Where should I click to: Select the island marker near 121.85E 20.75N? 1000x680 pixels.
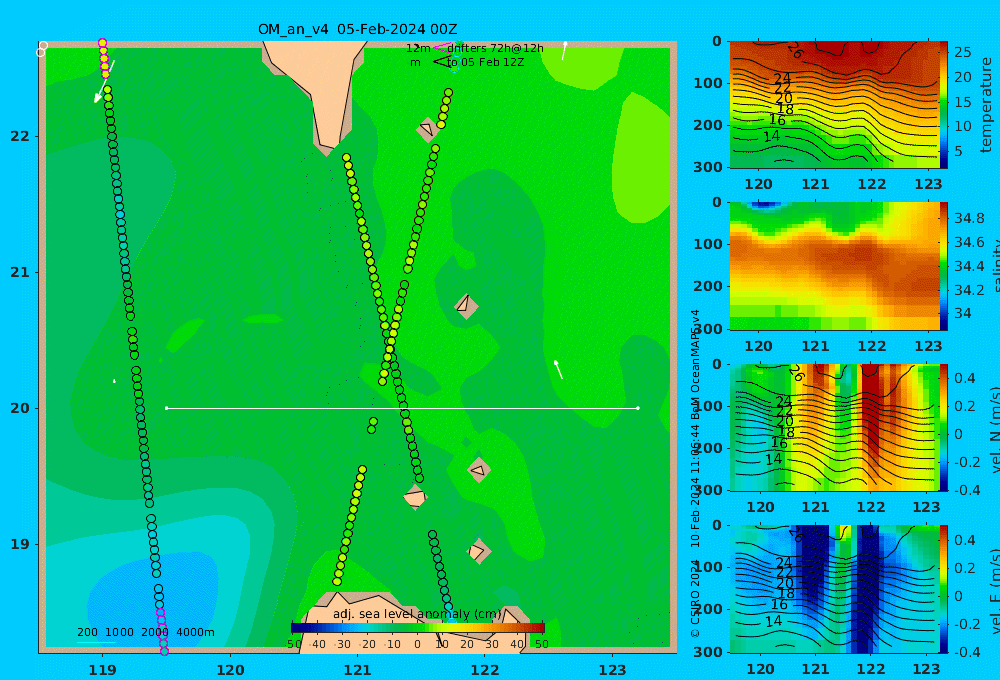466,306
